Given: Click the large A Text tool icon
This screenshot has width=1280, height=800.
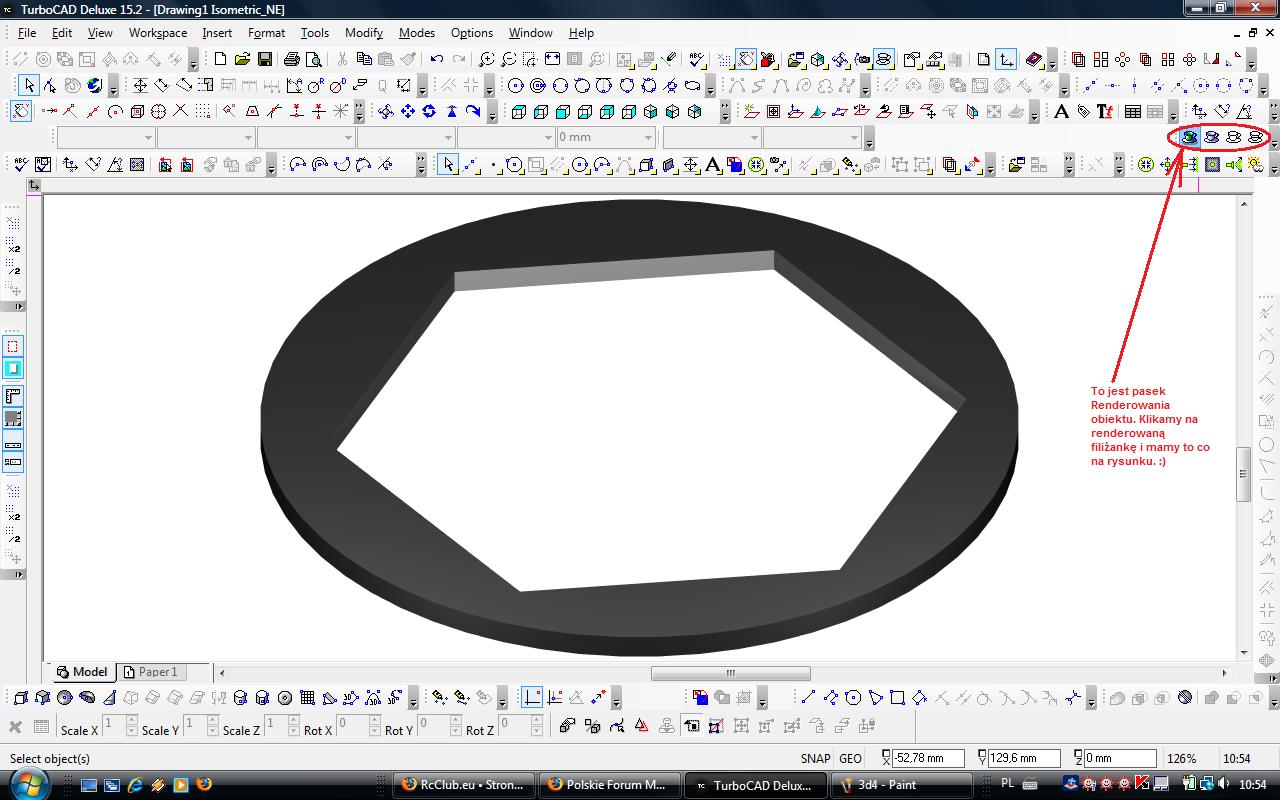Looking at the screenshot, I should (1061, 112).
